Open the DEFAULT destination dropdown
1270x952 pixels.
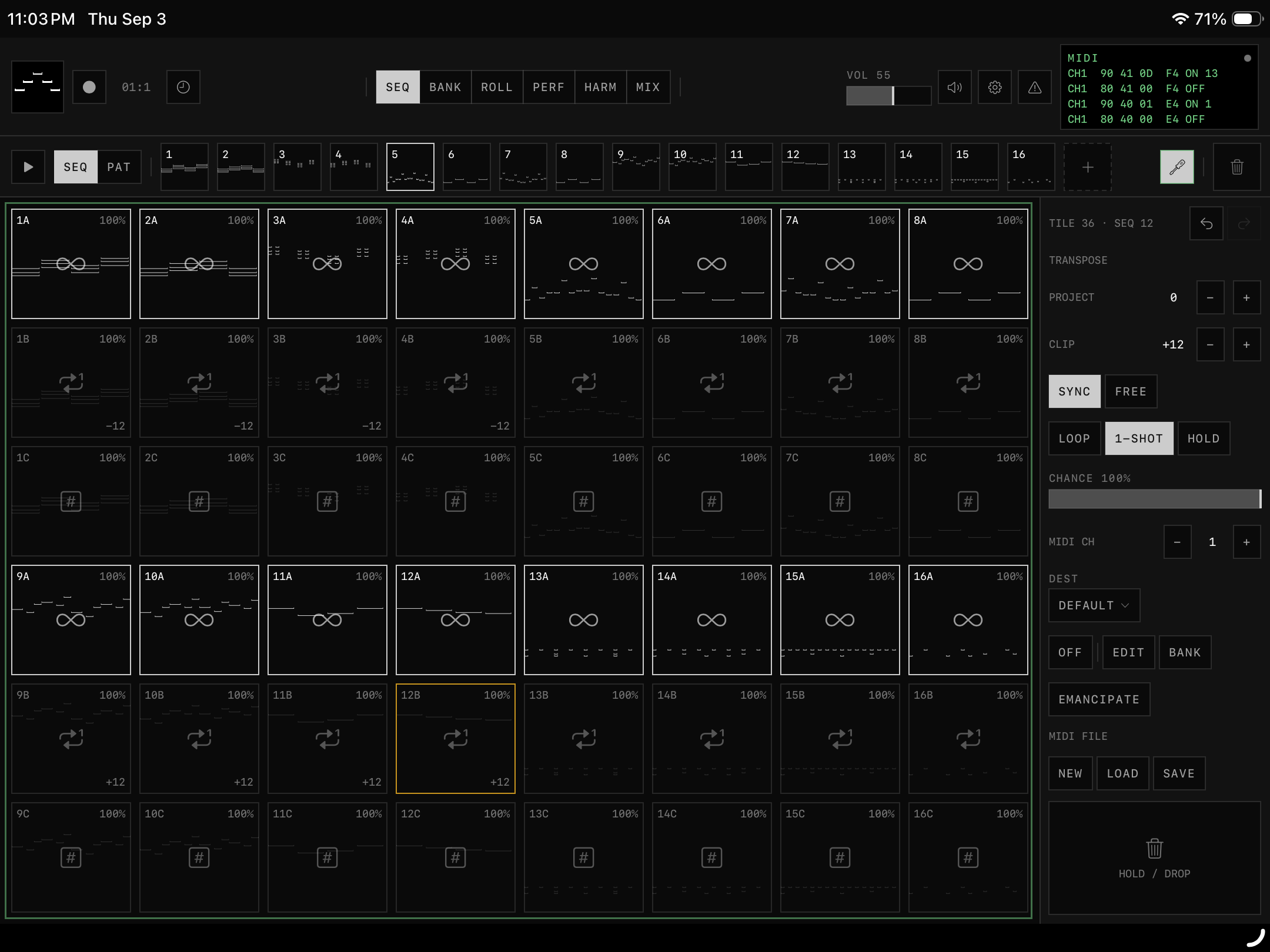1094,605
